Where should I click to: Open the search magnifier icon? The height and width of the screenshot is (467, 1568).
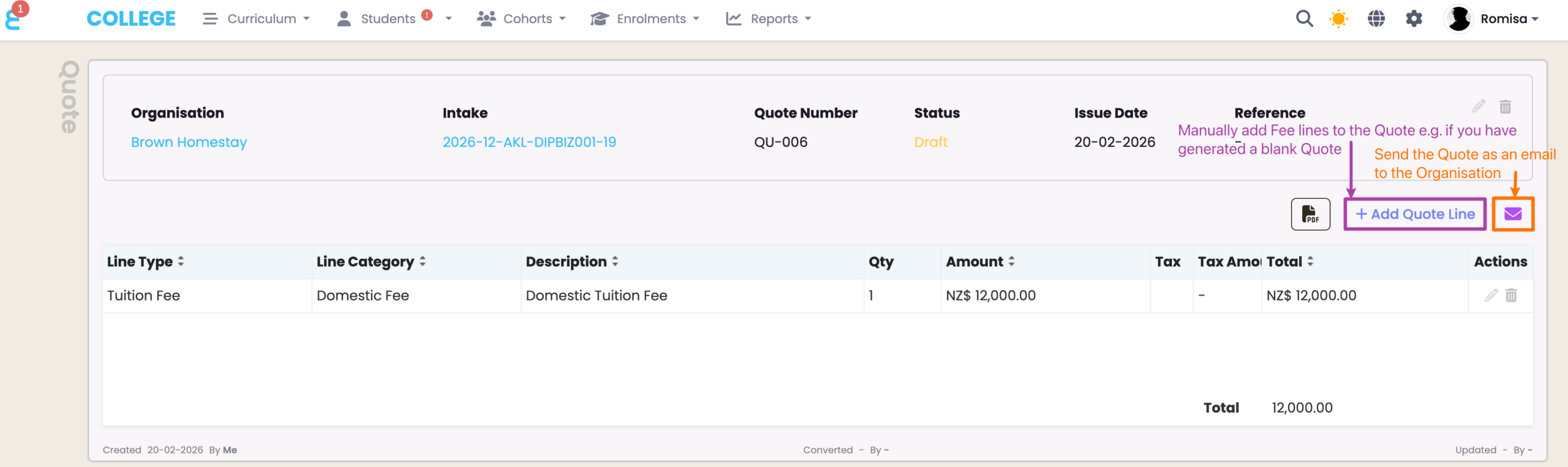click(1304, 19)
